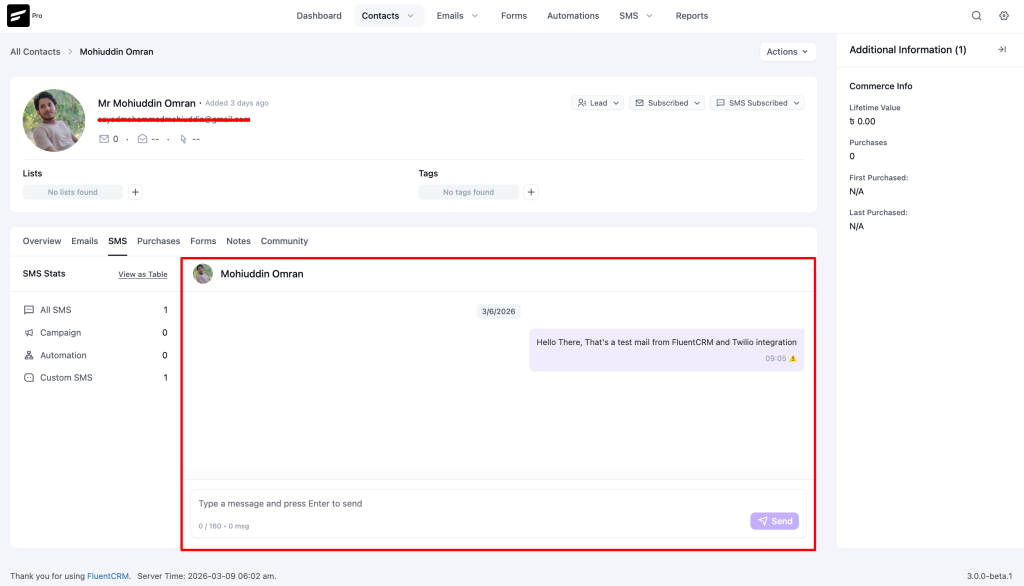The width and height of the screenshot is (1024, 586).
Task: Open search via the magnifier icon
Action: tap(976, 15)
